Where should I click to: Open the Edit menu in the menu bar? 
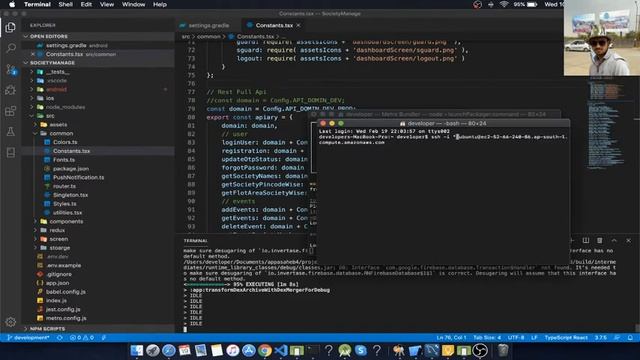click(x=86, y=4)
